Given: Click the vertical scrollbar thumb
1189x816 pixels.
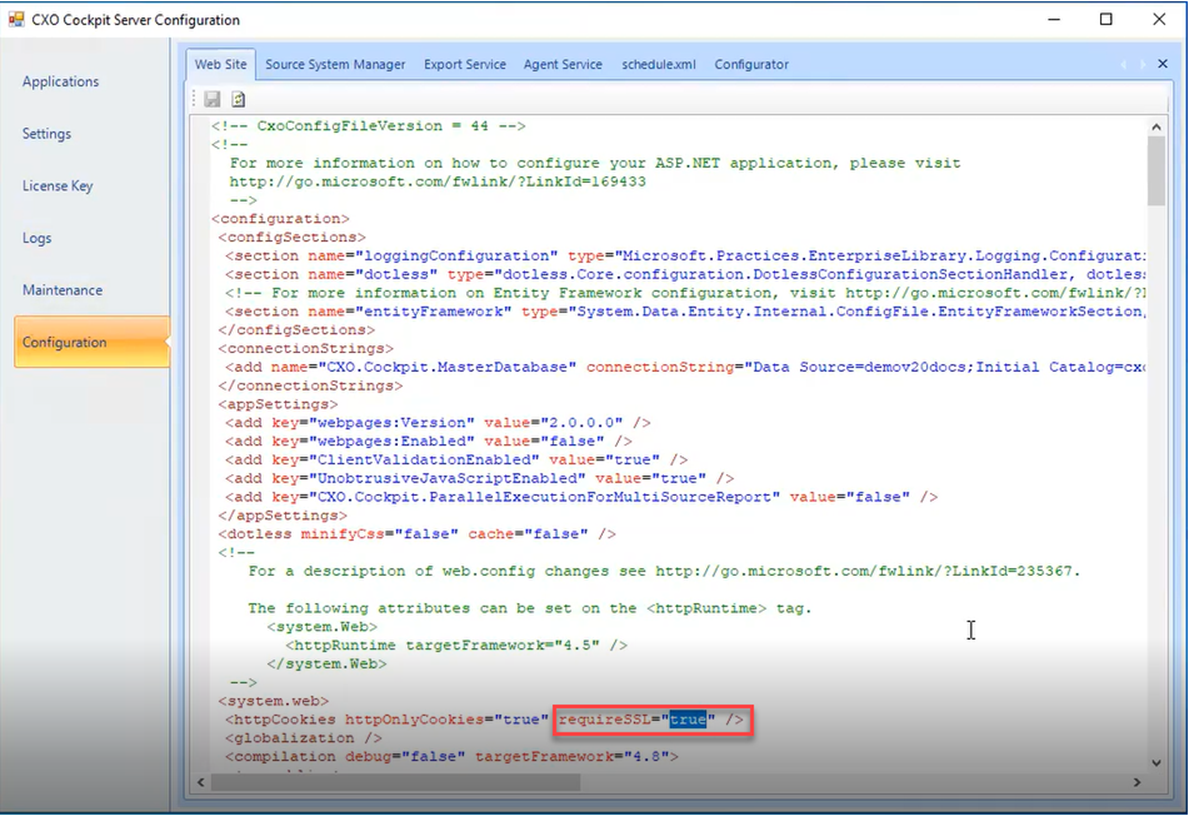Looking at the screenshot, I should 1156,171.
